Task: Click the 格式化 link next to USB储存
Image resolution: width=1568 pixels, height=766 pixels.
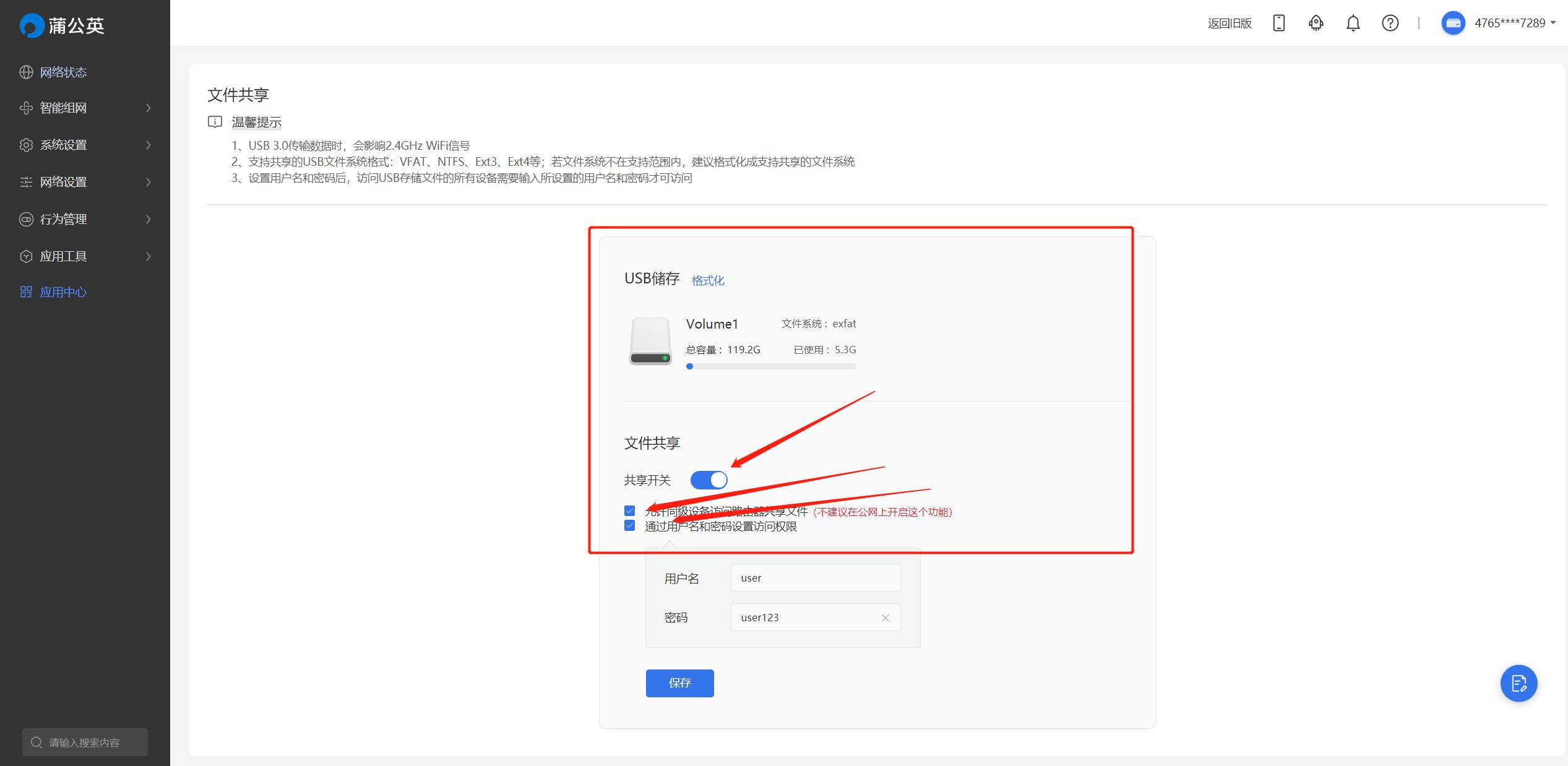Action: click(x=708, y=280)
